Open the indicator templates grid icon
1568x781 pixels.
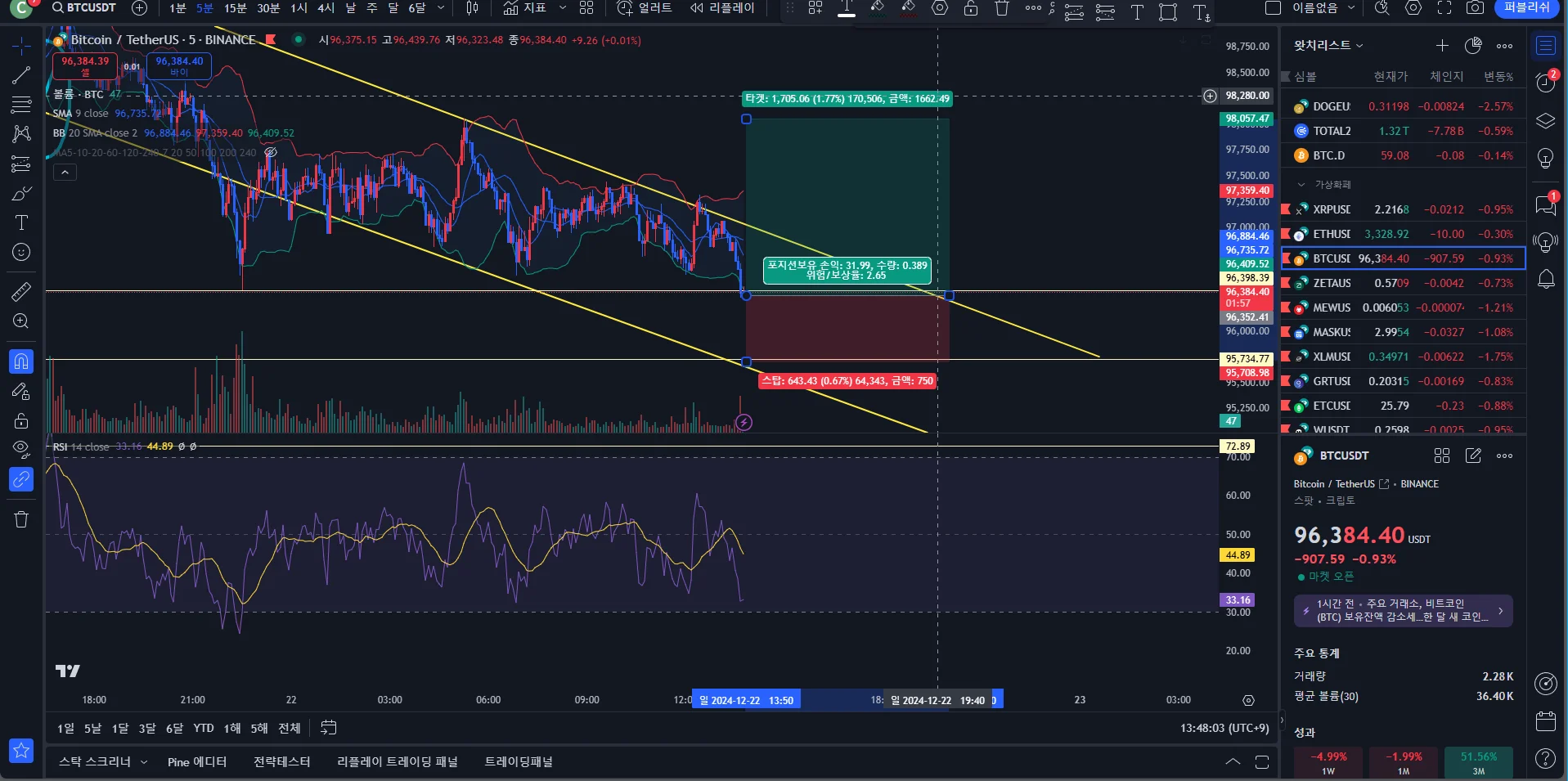click(586, 8)
